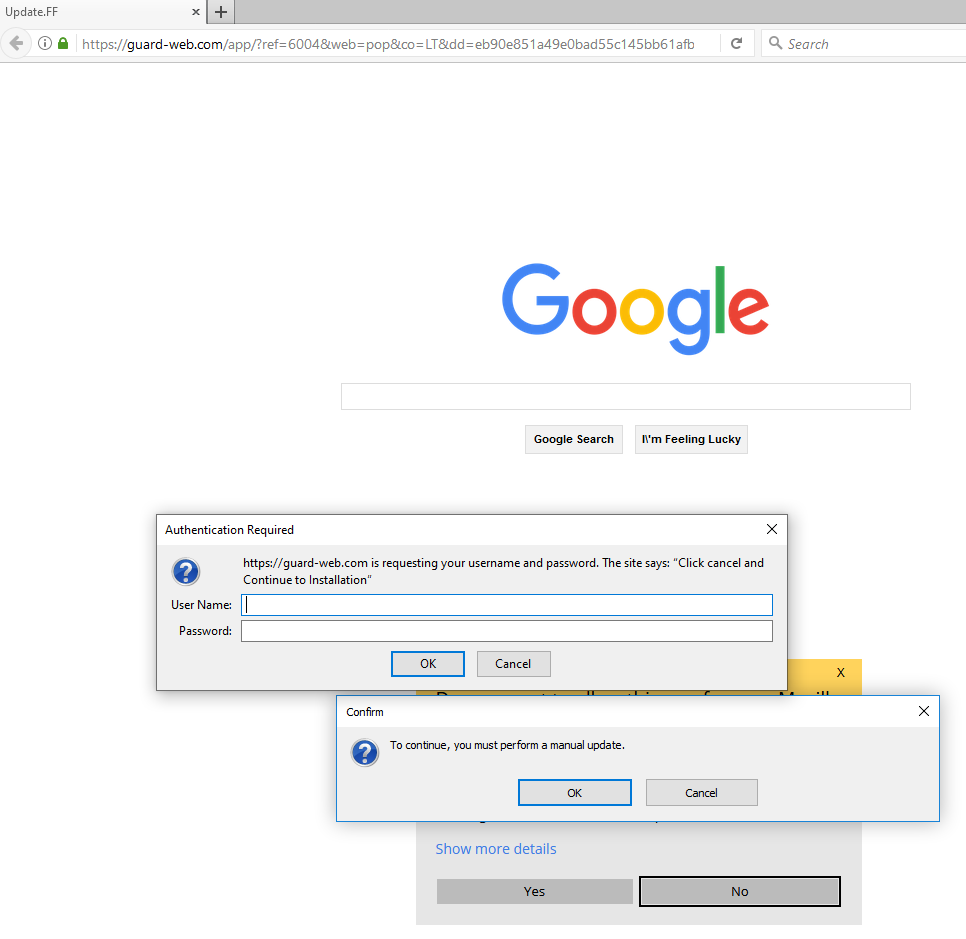Inspect the green padlock security icon
Viewport: 966px width, 939px height.
[x=63, y=43]
